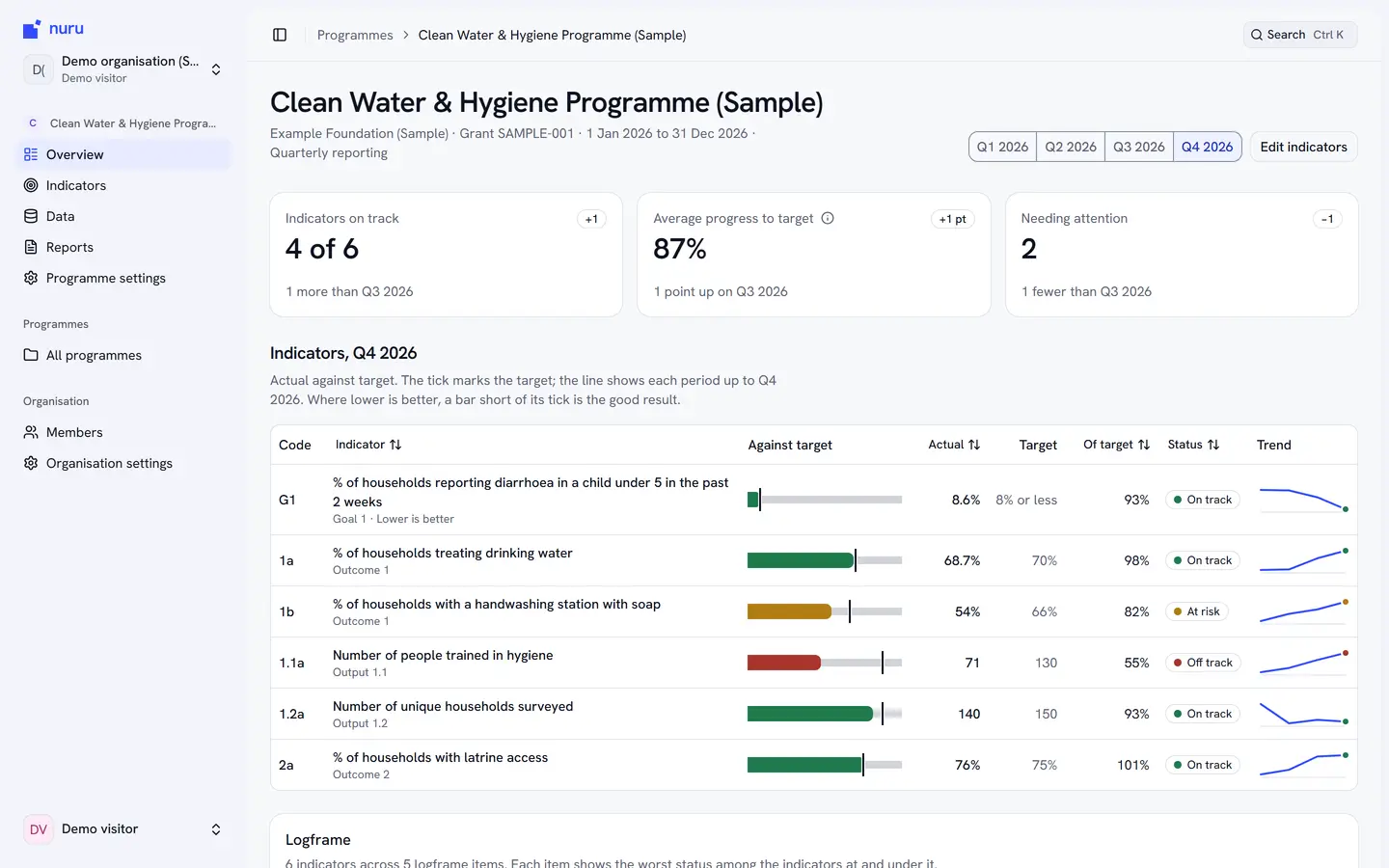Click the DV avatar icon
This screenshot has width=1389, height=868.
pyautogui.click(x=39, y=829)
